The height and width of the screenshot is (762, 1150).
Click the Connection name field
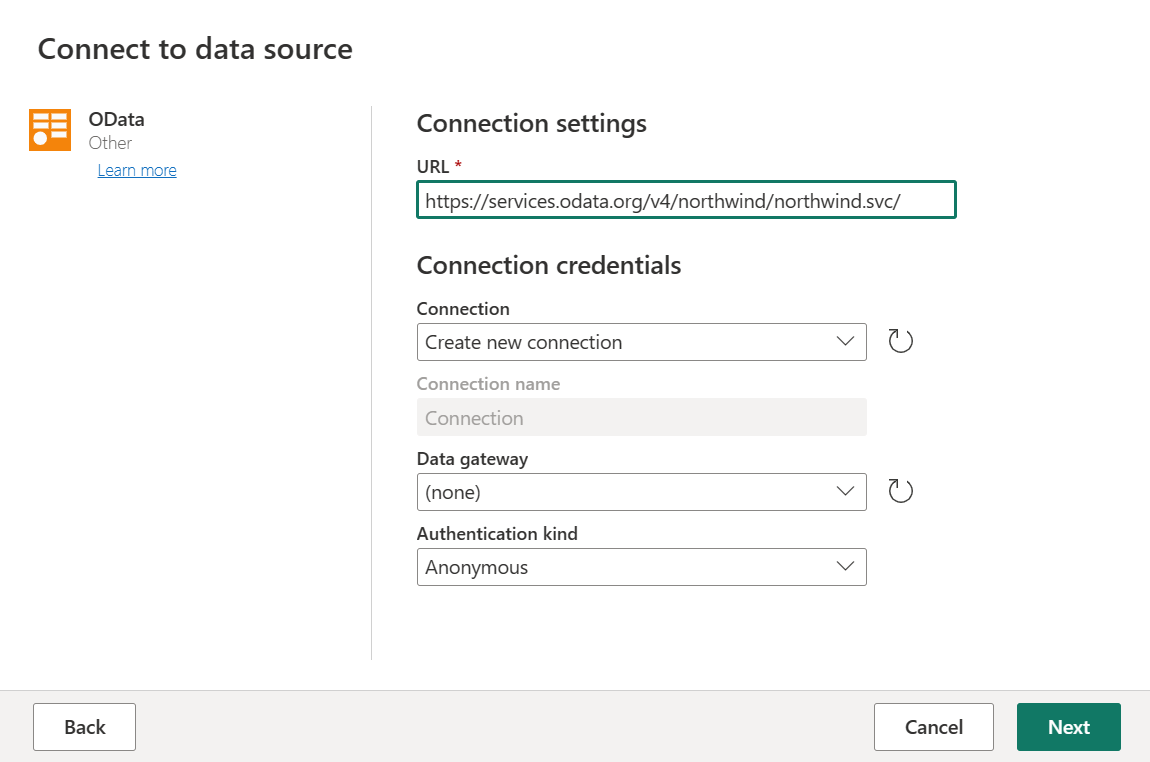641,417
